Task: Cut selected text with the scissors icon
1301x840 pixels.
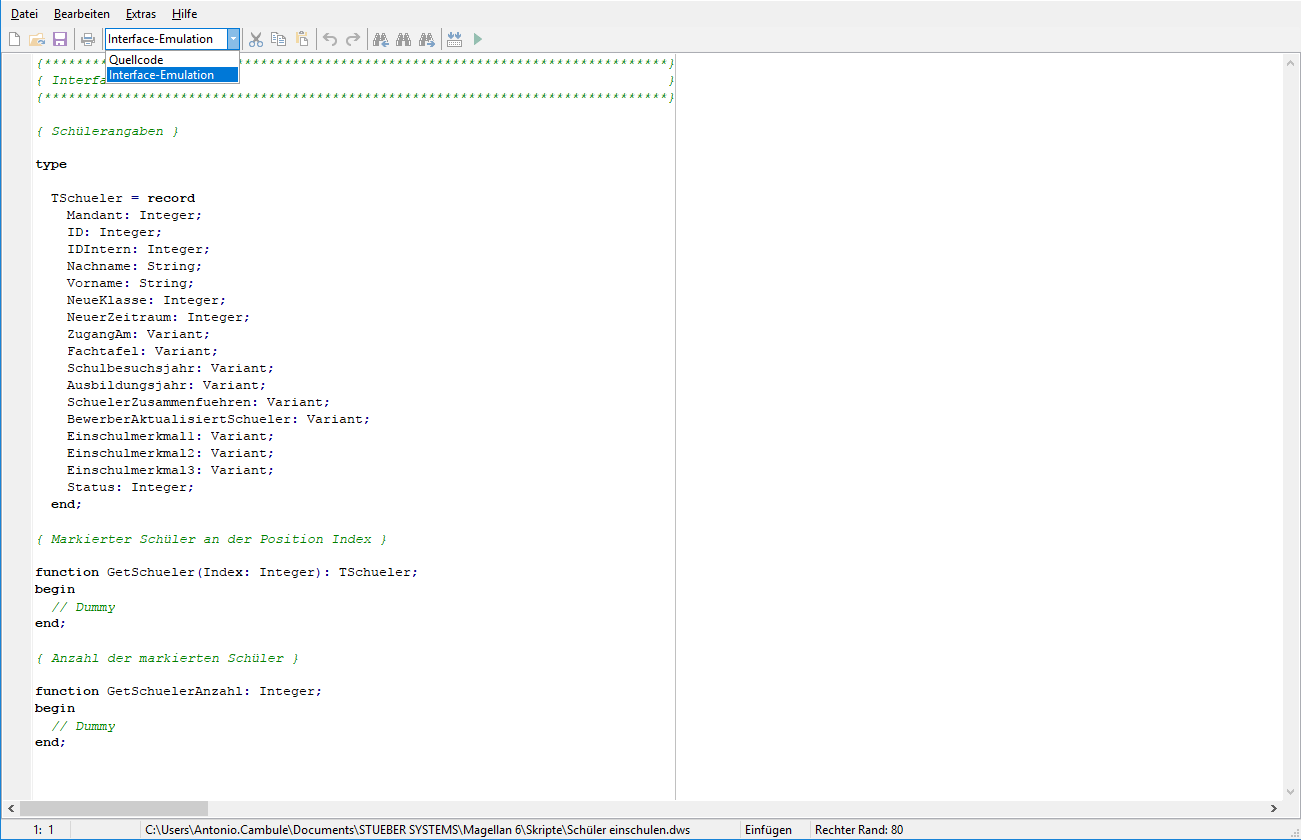Action: (256, 39)
